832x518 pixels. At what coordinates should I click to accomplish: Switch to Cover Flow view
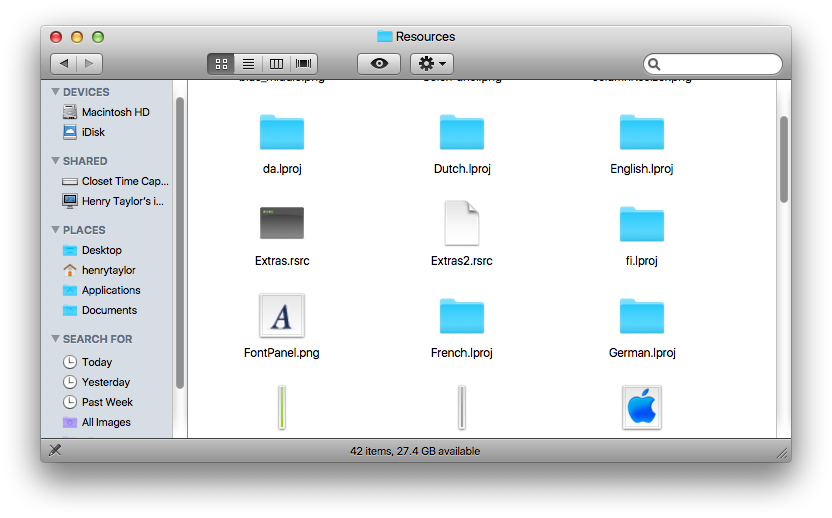click(304, 64)
